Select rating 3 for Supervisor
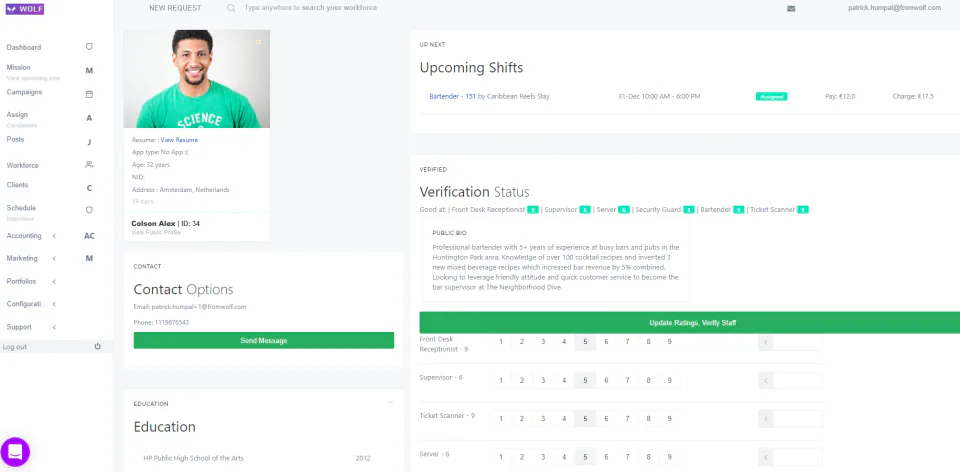The image size is (960, 472). coord(543,380)
